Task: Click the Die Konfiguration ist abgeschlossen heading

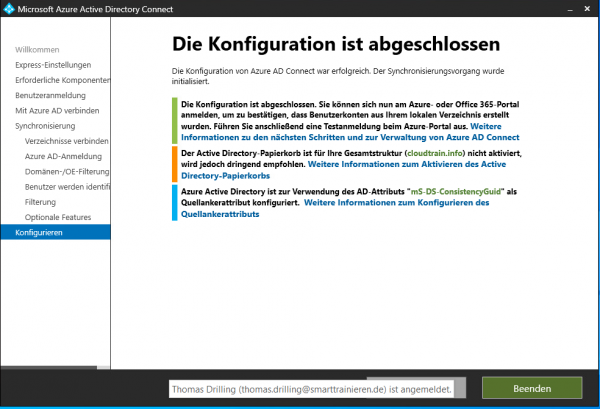Action: [x=336, y=45]
